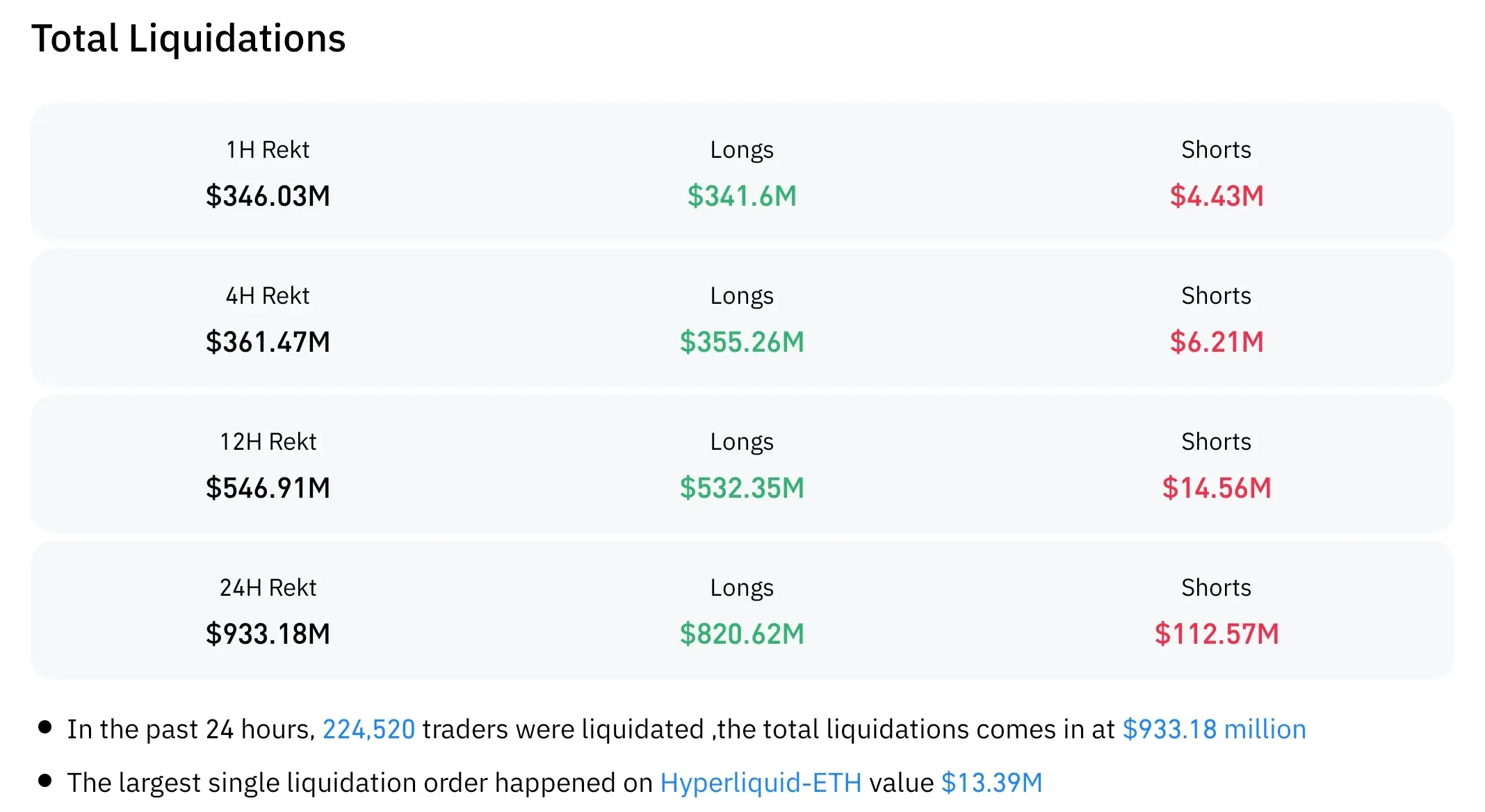The width and height of the screenshot is (1485, 812).
Task: Click the 4H longs value $355.26M
Action: pos(742,342)
